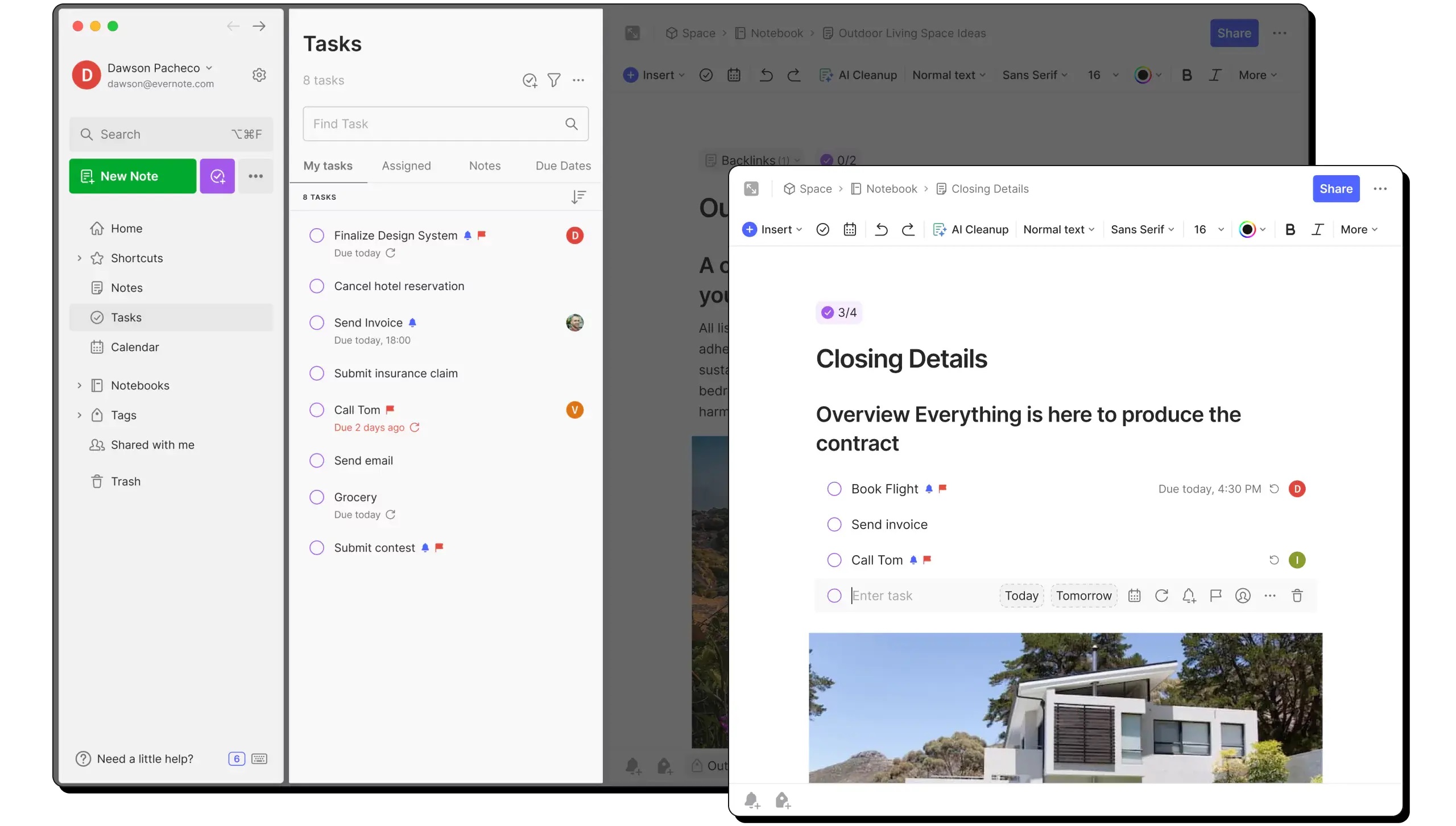
Task: Click the Insert button in Closing Details
Action: click(x=771, y=229)
